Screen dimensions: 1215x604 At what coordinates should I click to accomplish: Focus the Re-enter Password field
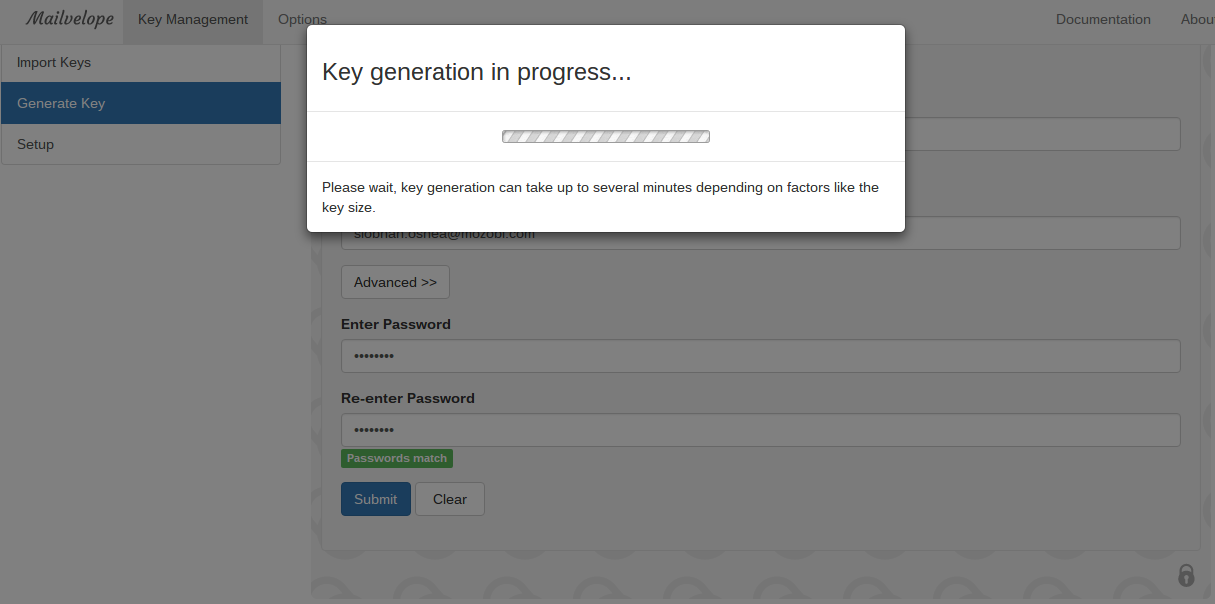coord(760,431)
